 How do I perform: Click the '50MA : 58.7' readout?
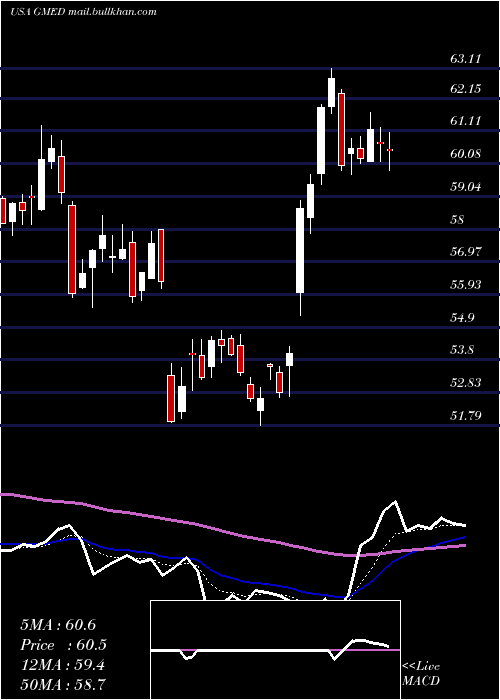point(62,685)
